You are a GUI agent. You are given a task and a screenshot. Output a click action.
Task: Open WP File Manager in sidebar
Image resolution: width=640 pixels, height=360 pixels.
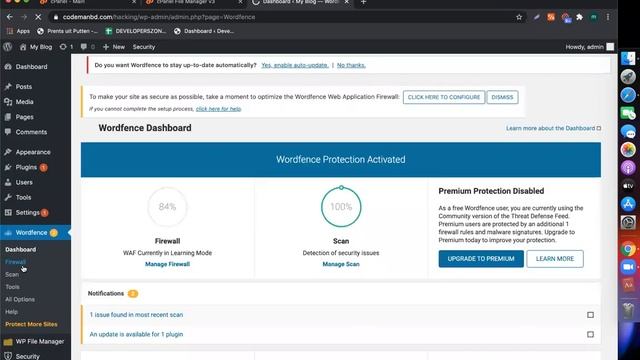34,341
